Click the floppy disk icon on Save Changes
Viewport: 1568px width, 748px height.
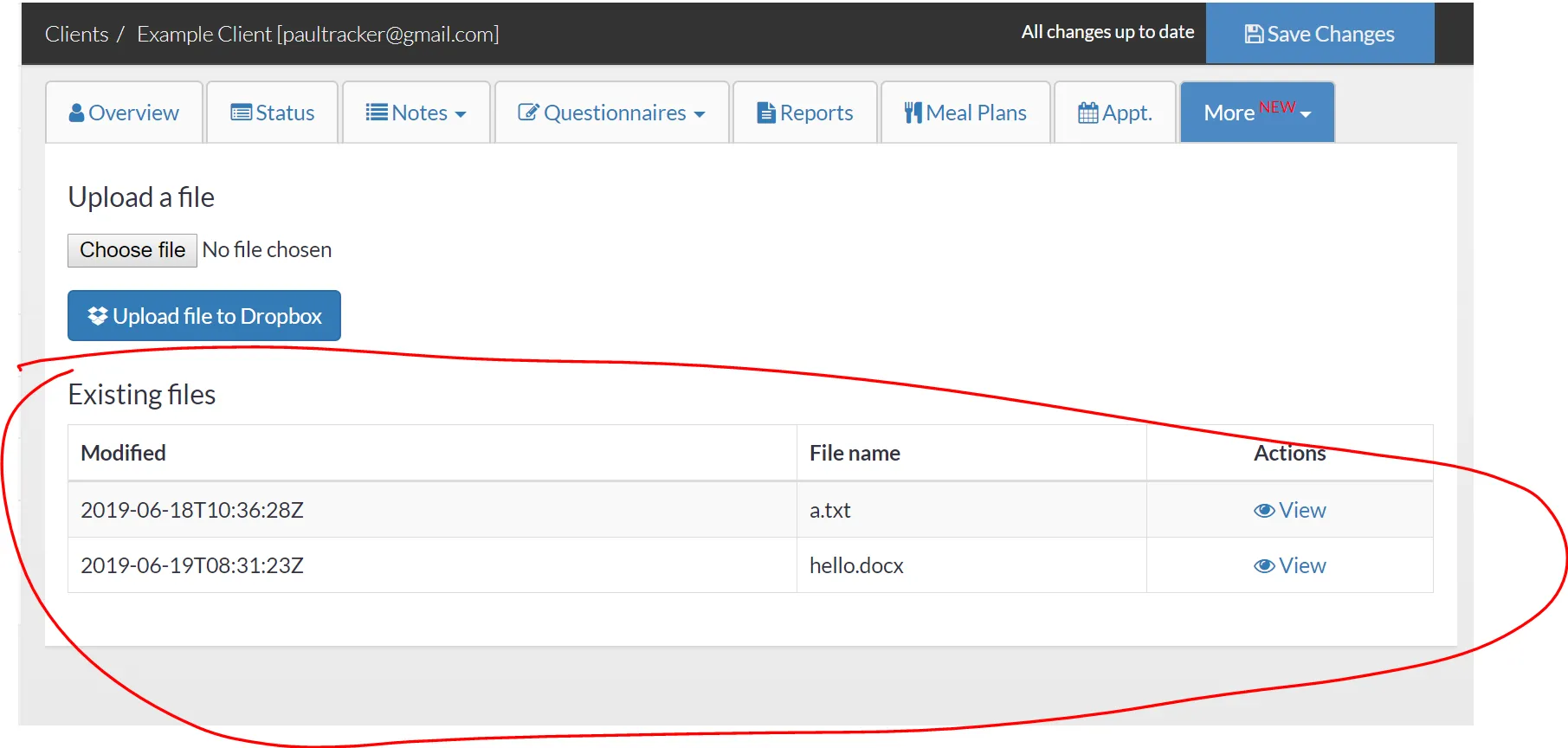(x=1254, y=35)
